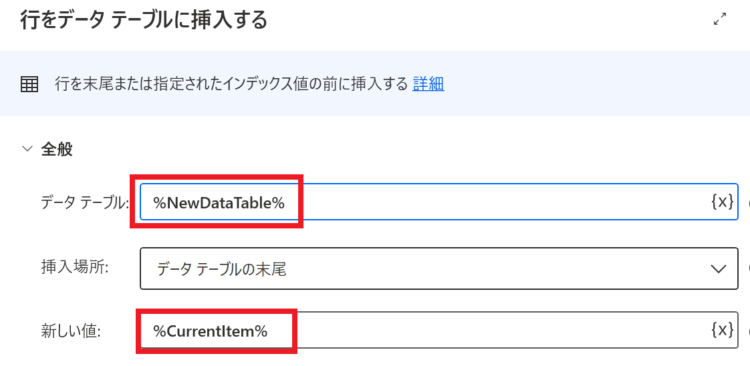Click the 挿入場所: field label

pos(75,267)
